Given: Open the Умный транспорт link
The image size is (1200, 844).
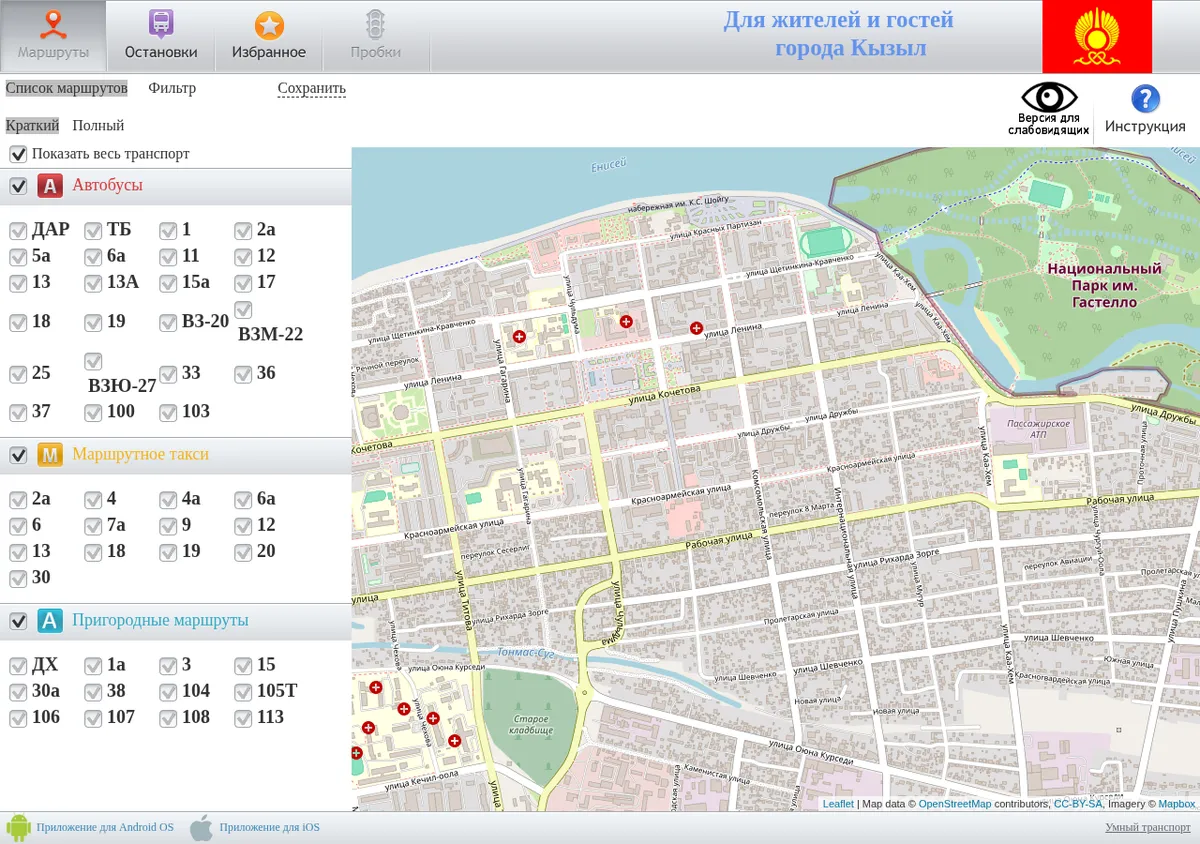Looking at the screenshot, I should tap(1148, 827).
